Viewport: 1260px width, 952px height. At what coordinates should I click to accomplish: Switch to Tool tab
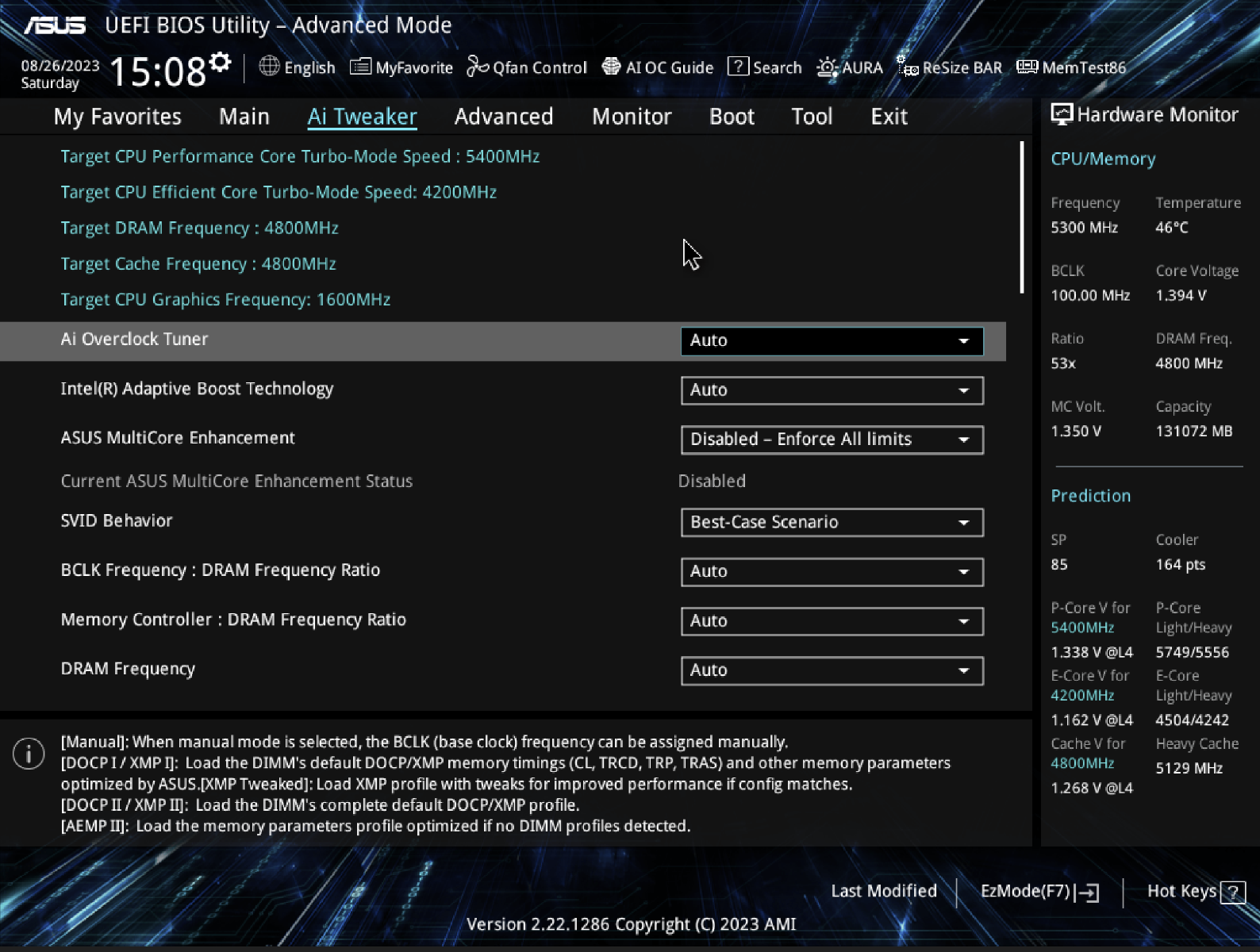(812, 117)
